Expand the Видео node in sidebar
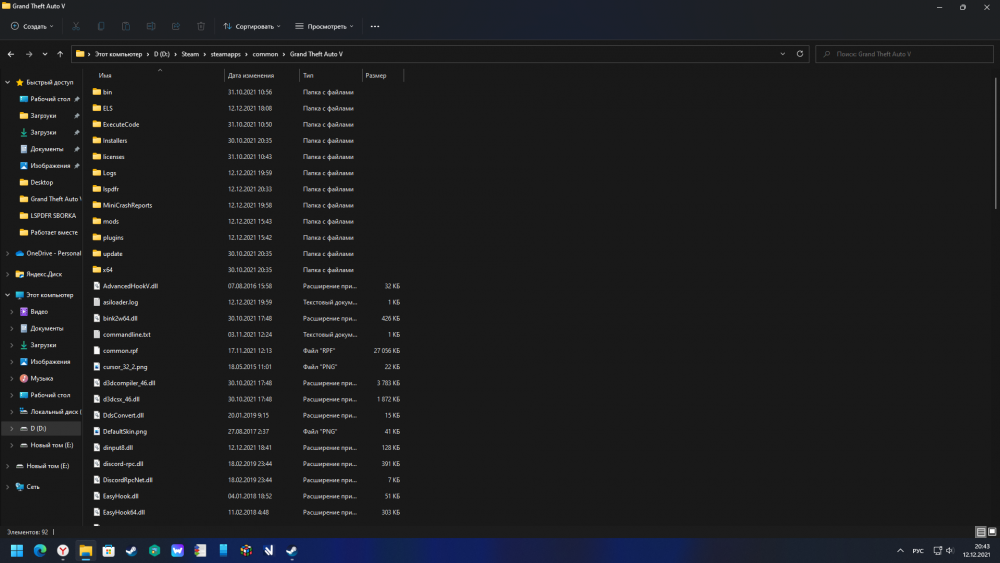Viewport: 1000px width, 563px height. pyautogui.click(x=11, y=312)
